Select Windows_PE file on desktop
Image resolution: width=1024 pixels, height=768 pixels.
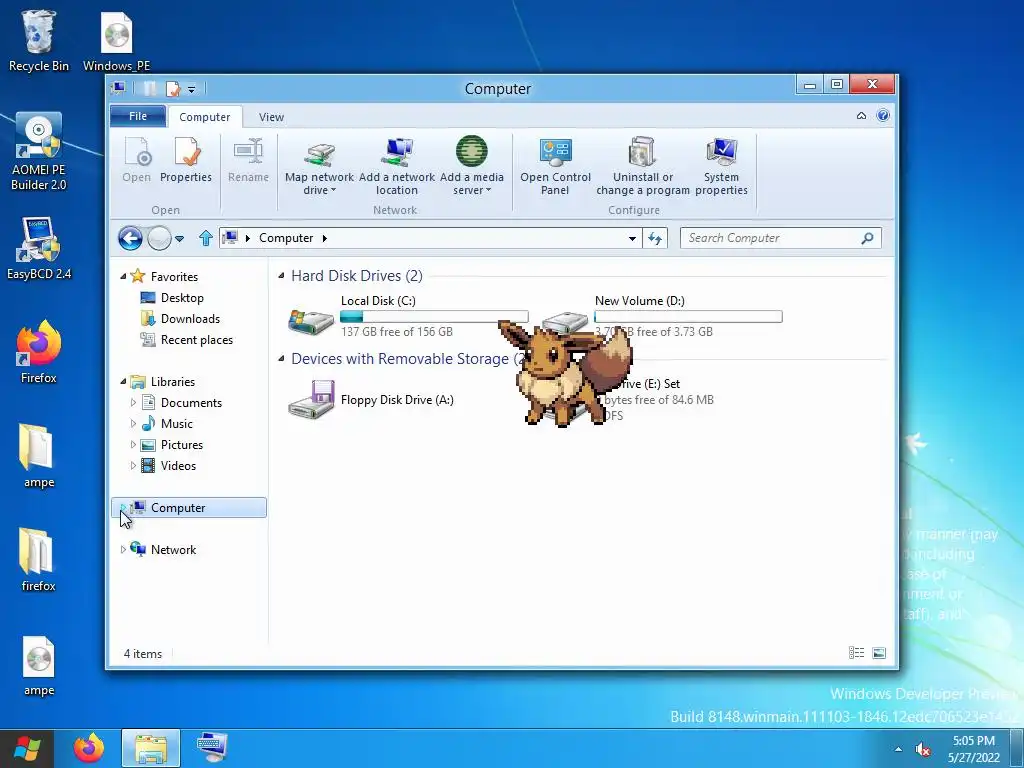[116, 42]
